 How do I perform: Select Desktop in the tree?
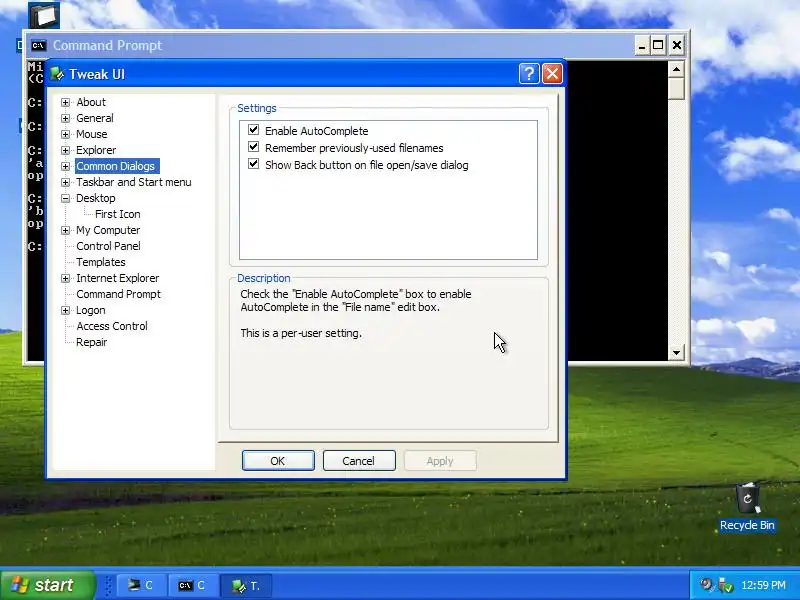95,198
